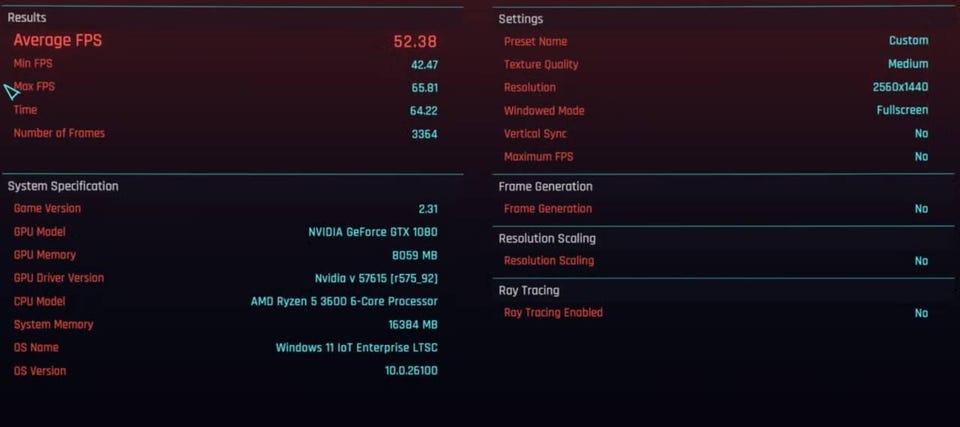Select the 2560x1440 resolution value
Image resolution: width=960 pixels, height=427 pixels.
point(900,88)
